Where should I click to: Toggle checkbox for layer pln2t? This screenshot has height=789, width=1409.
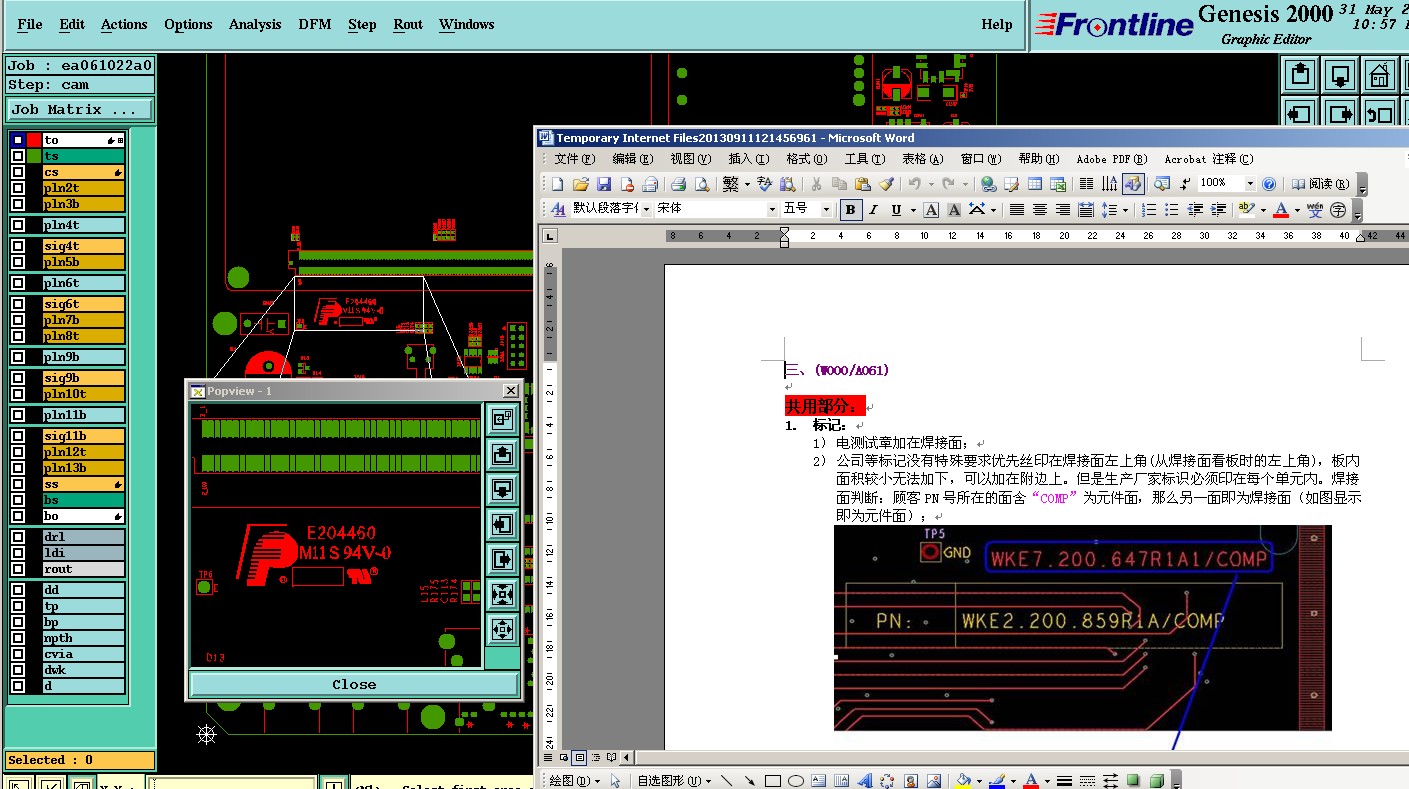pos(18,188)
